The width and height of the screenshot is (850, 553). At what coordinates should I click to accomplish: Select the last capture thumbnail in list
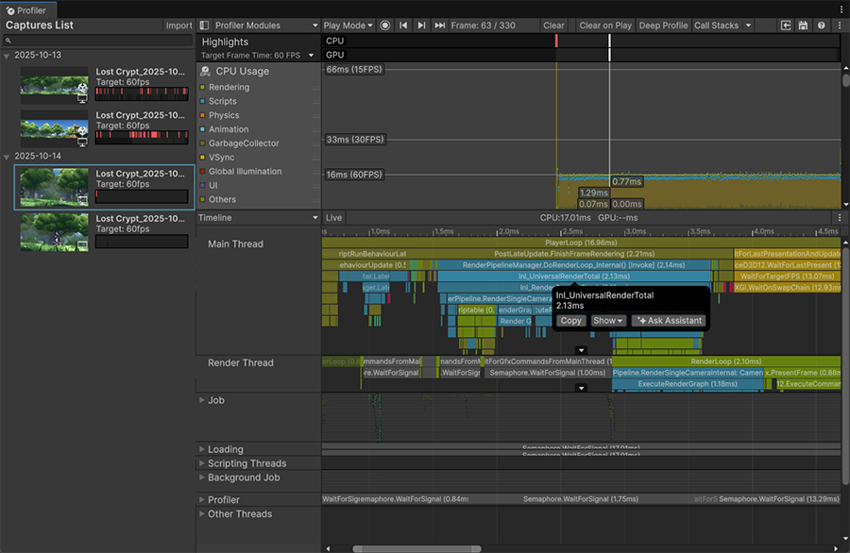tap(54, 232)
